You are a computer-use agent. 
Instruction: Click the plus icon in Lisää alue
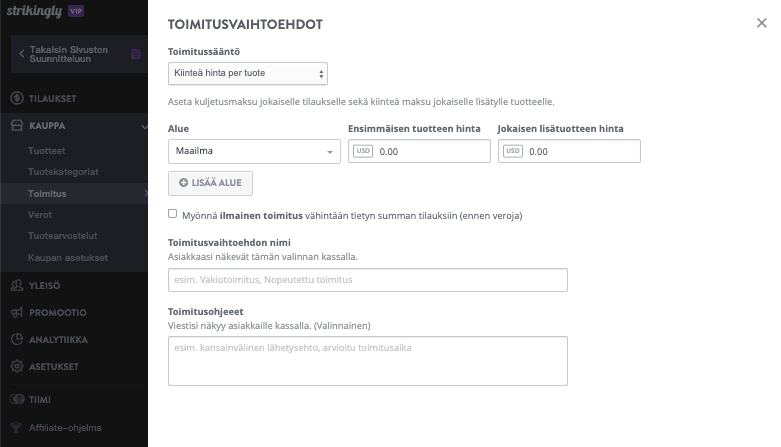tap(183, 183)
